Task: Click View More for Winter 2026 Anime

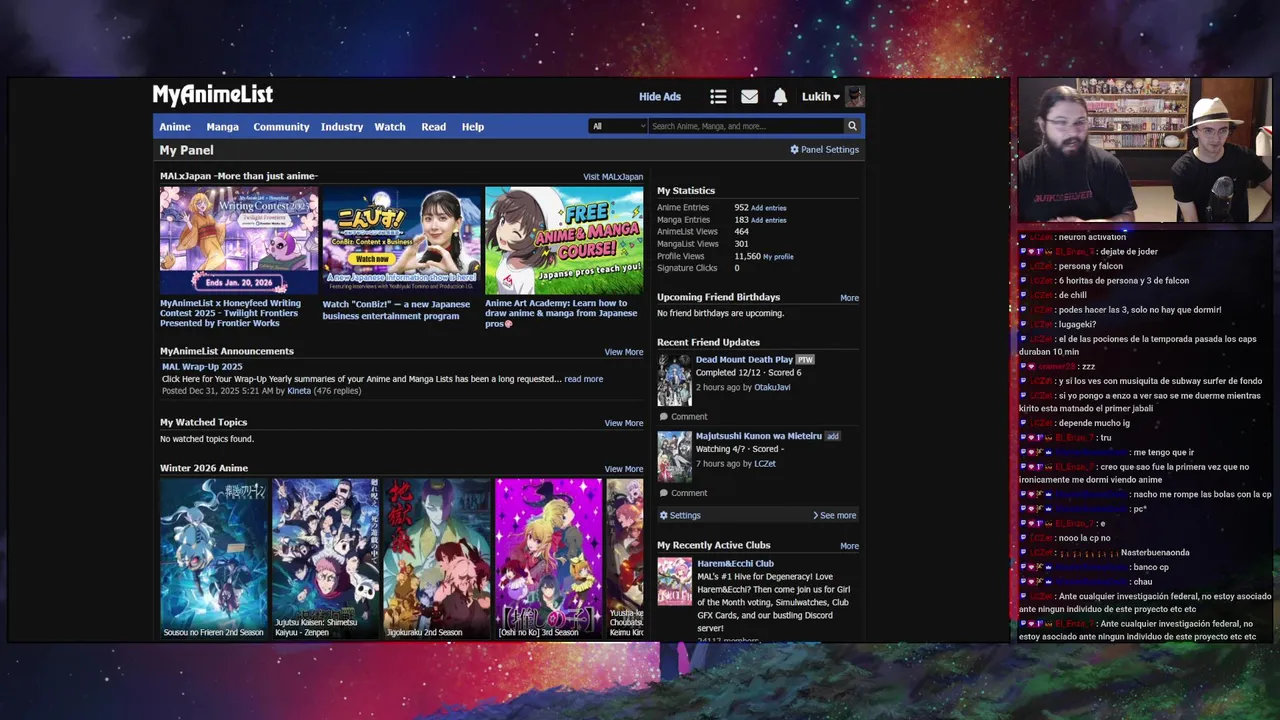Action: 624,469
